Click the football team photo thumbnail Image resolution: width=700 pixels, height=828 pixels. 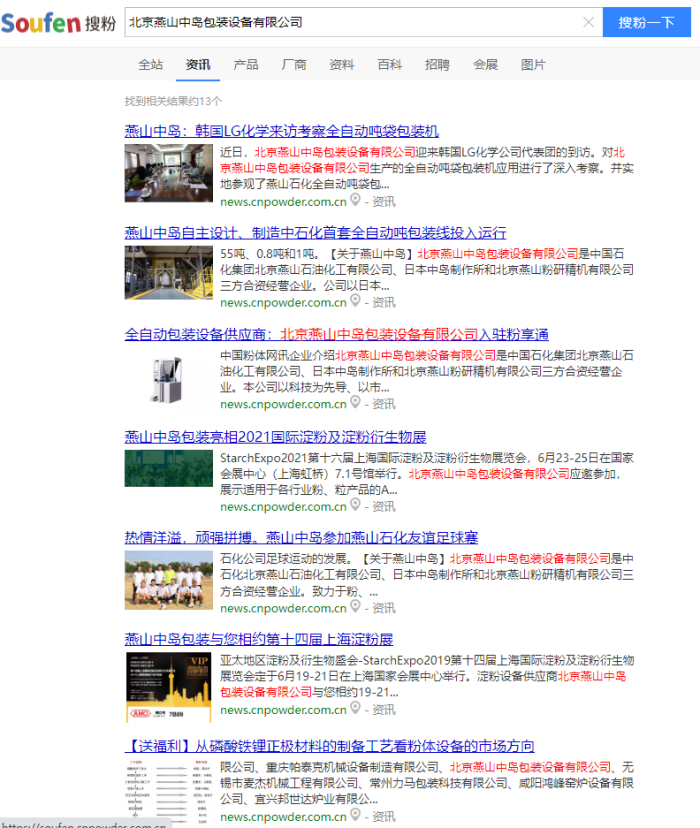coord(169,580)
